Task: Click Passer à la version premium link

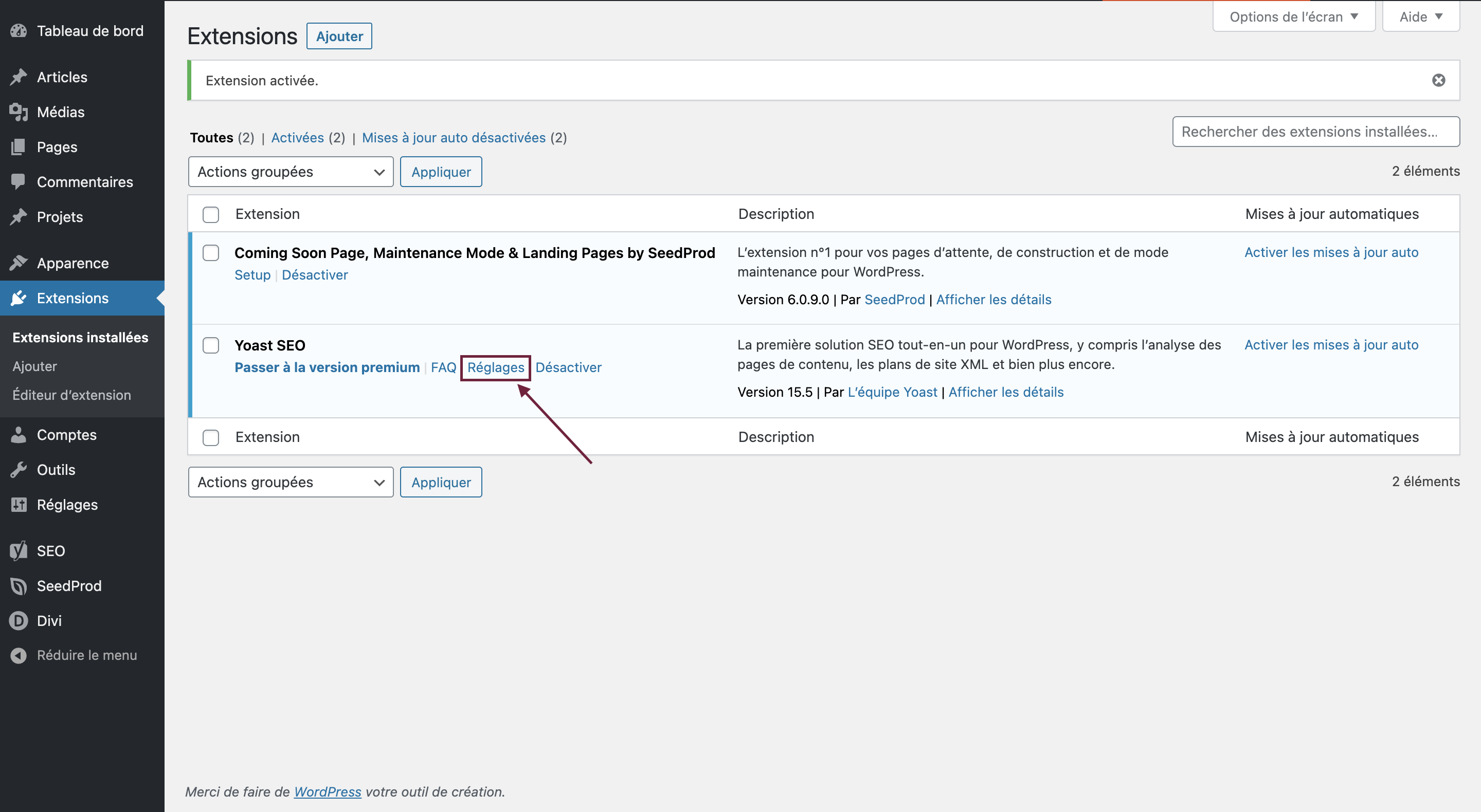Action: click(327, 367)
